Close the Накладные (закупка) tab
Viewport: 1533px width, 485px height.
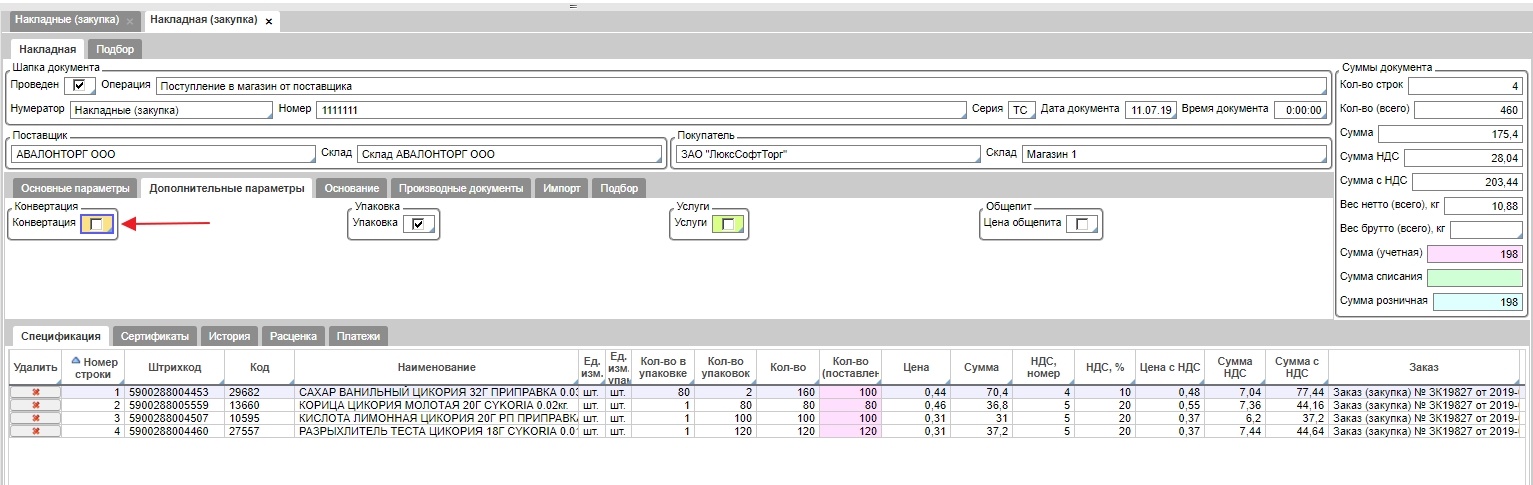130,21
